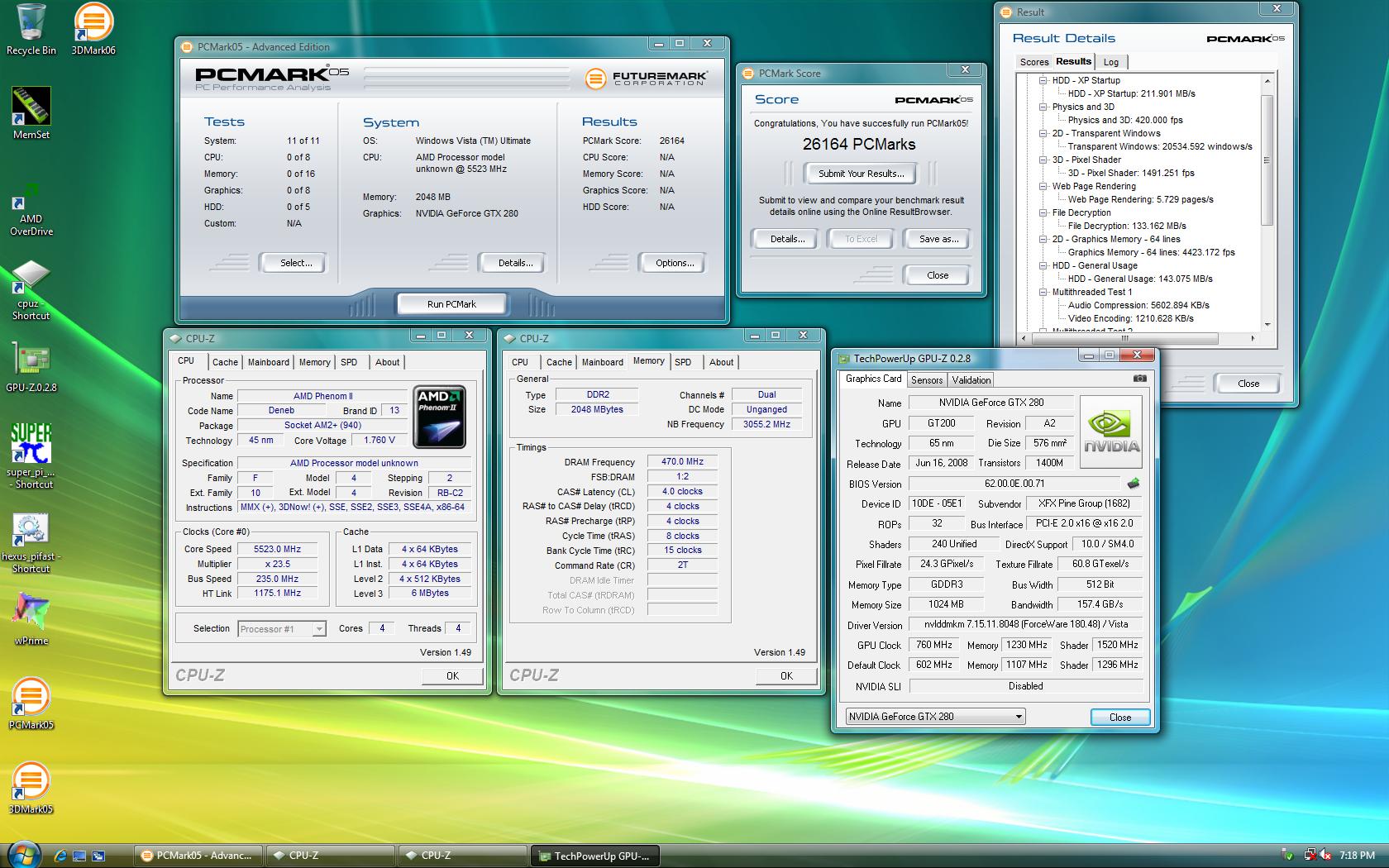The width and height of the screenshot is (1389, 868).
Task: Click the Run PCMark button
Action: pos(451,304)
